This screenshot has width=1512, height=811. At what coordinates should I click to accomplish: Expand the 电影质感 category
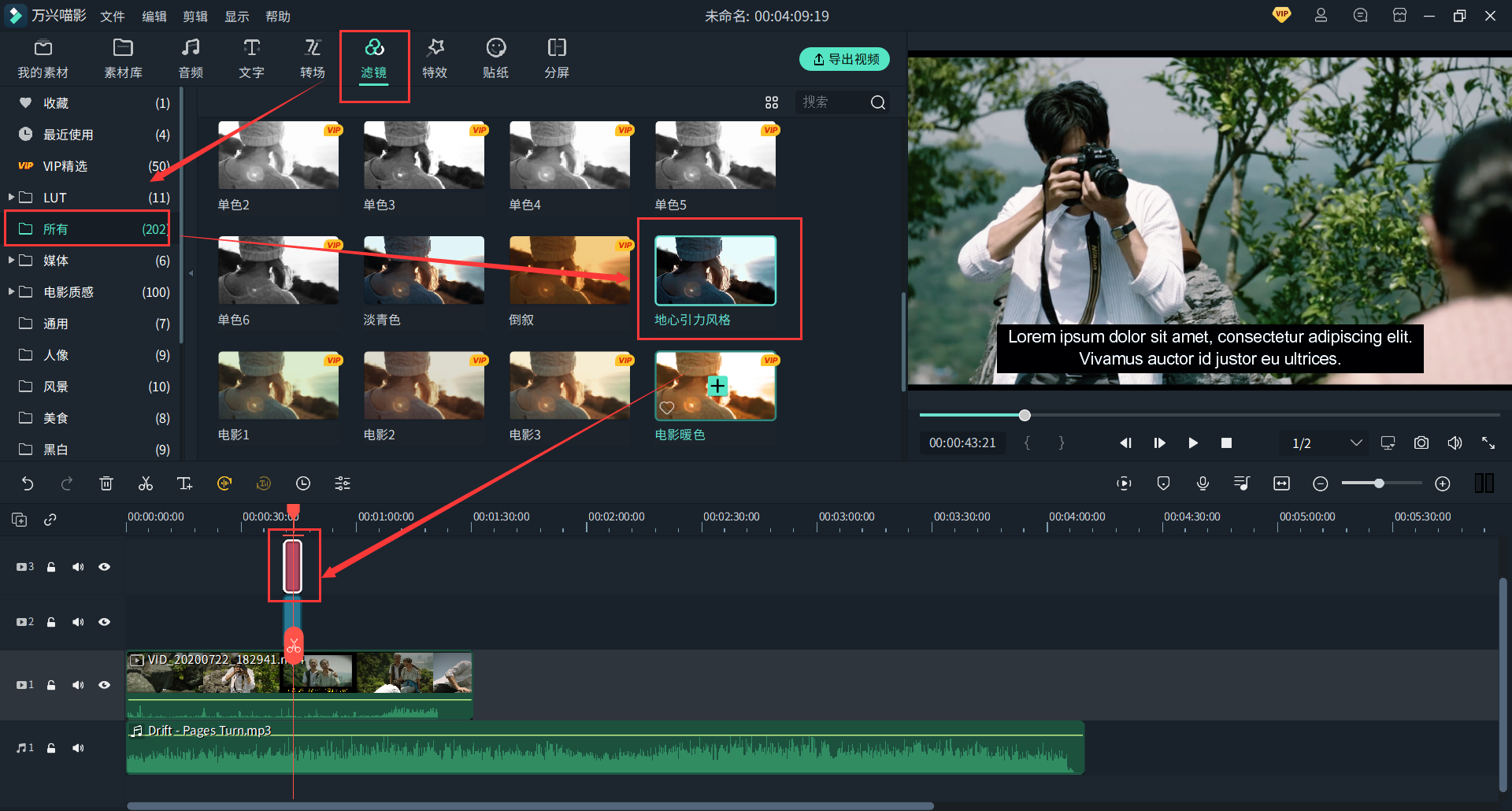coord(11,291)
